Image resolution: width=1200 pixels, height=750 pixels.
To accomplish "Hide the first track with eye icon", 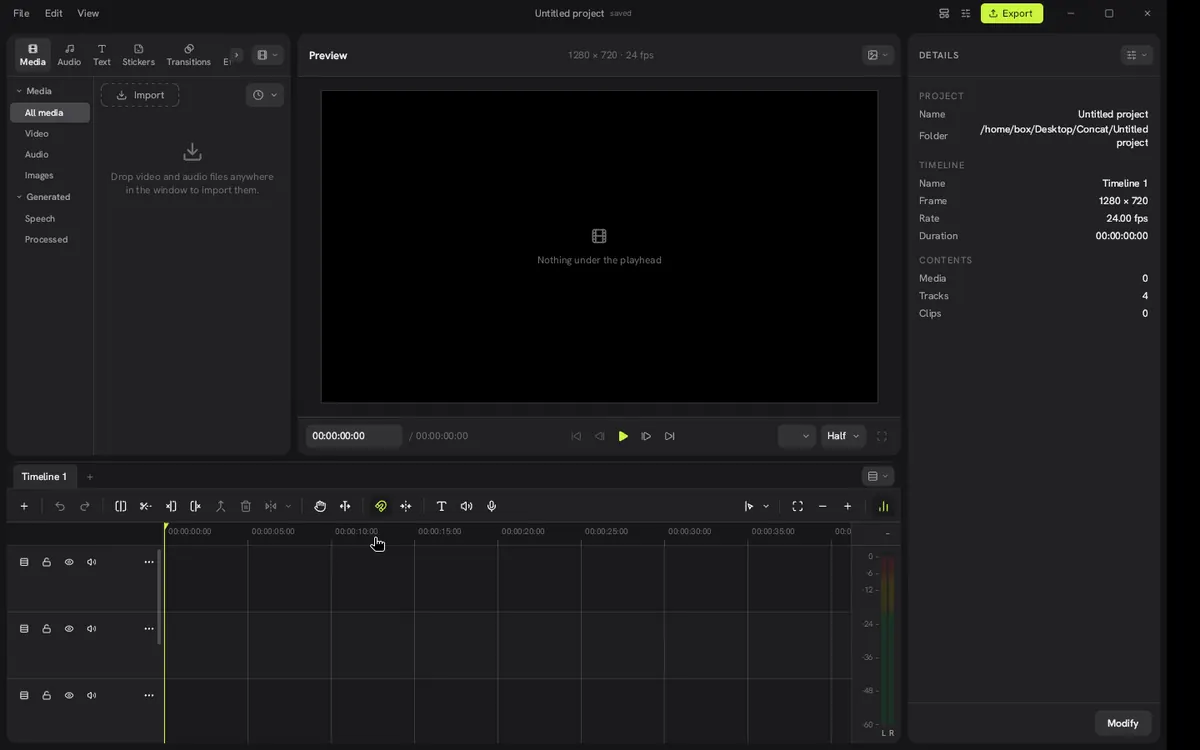I will [x=69, y=562].
